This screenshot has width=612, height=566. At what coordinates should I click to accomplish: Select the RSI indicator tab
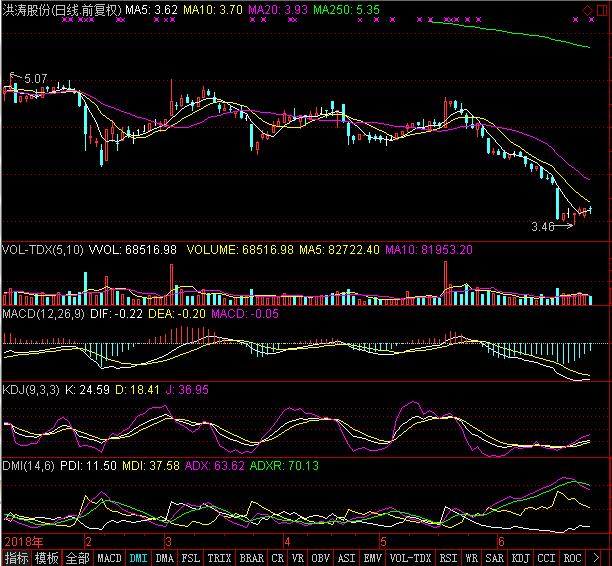pyautogui.click(x=448, y=558)
